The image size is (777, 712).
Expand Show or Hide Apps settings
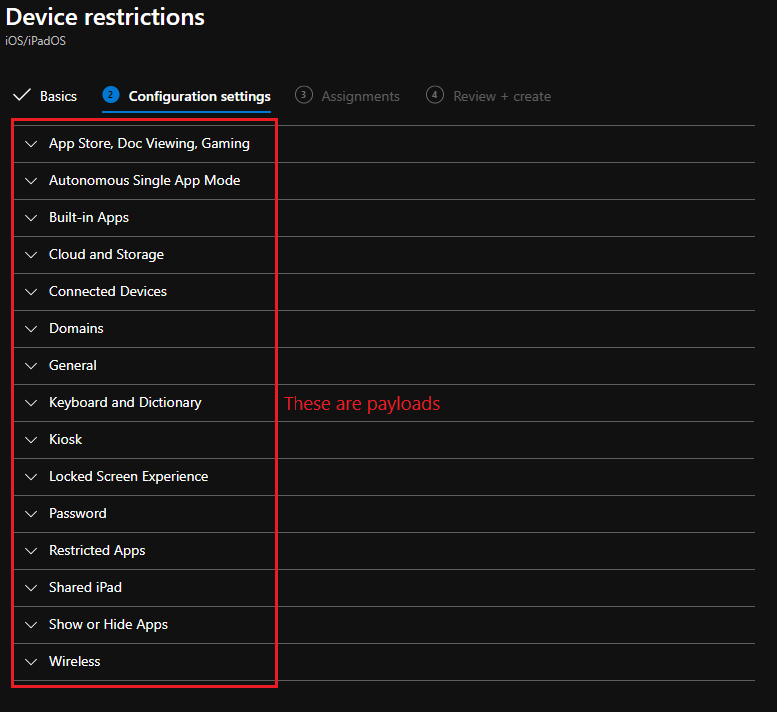108,625
